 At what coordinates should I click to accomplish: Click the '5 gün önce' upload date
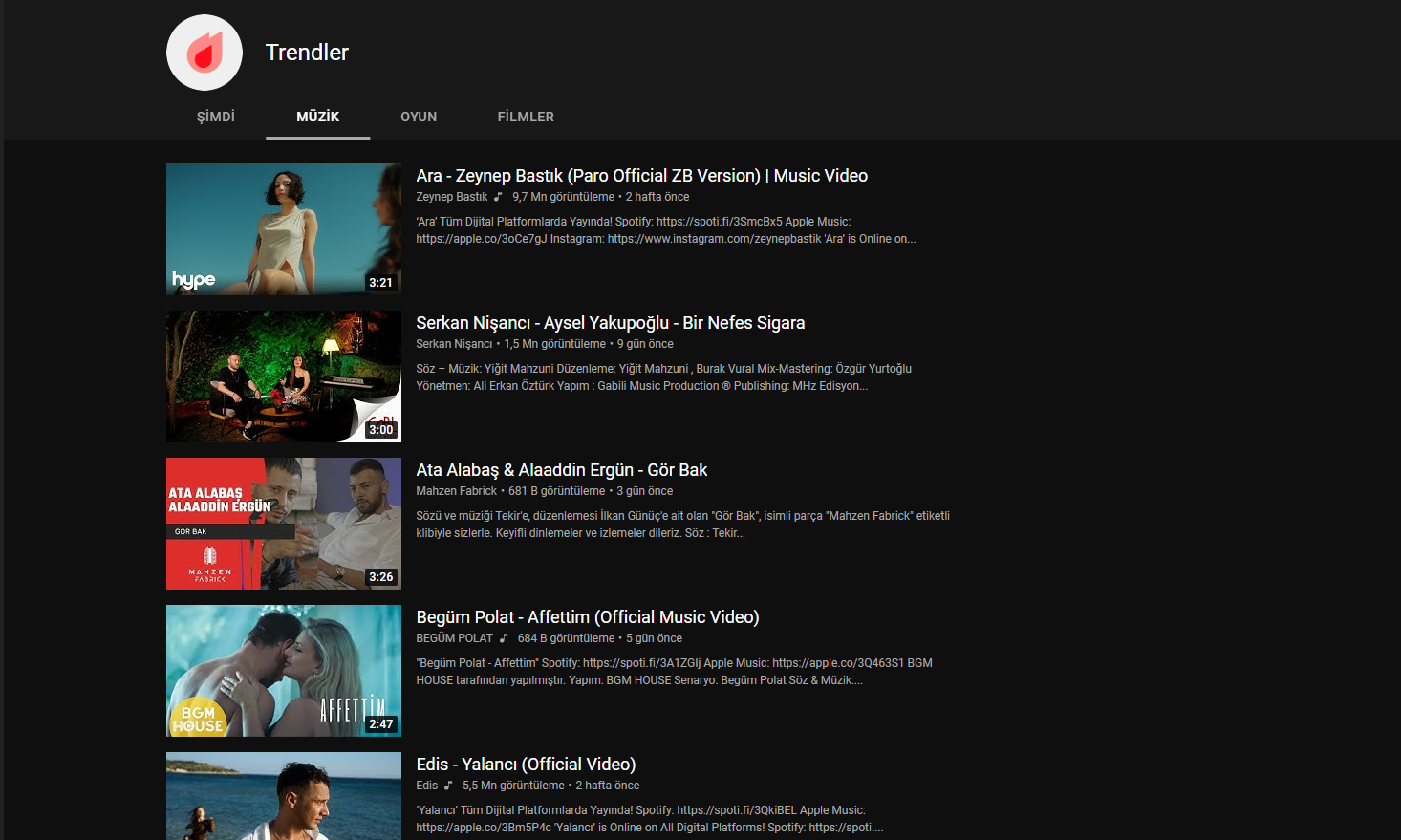point(654,638)
